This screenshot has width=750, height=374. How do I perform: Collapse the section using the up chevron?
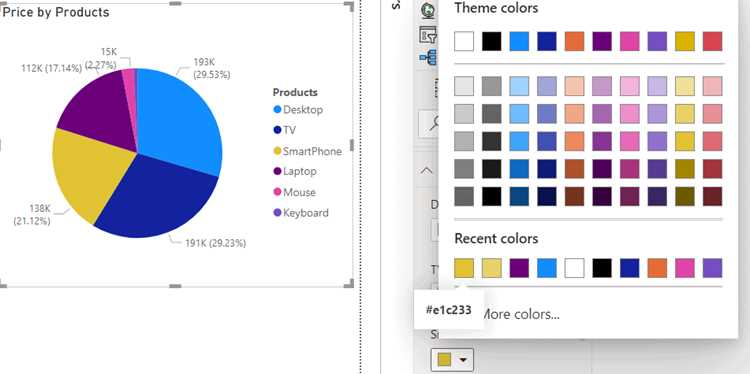click(x=426, y=170)
